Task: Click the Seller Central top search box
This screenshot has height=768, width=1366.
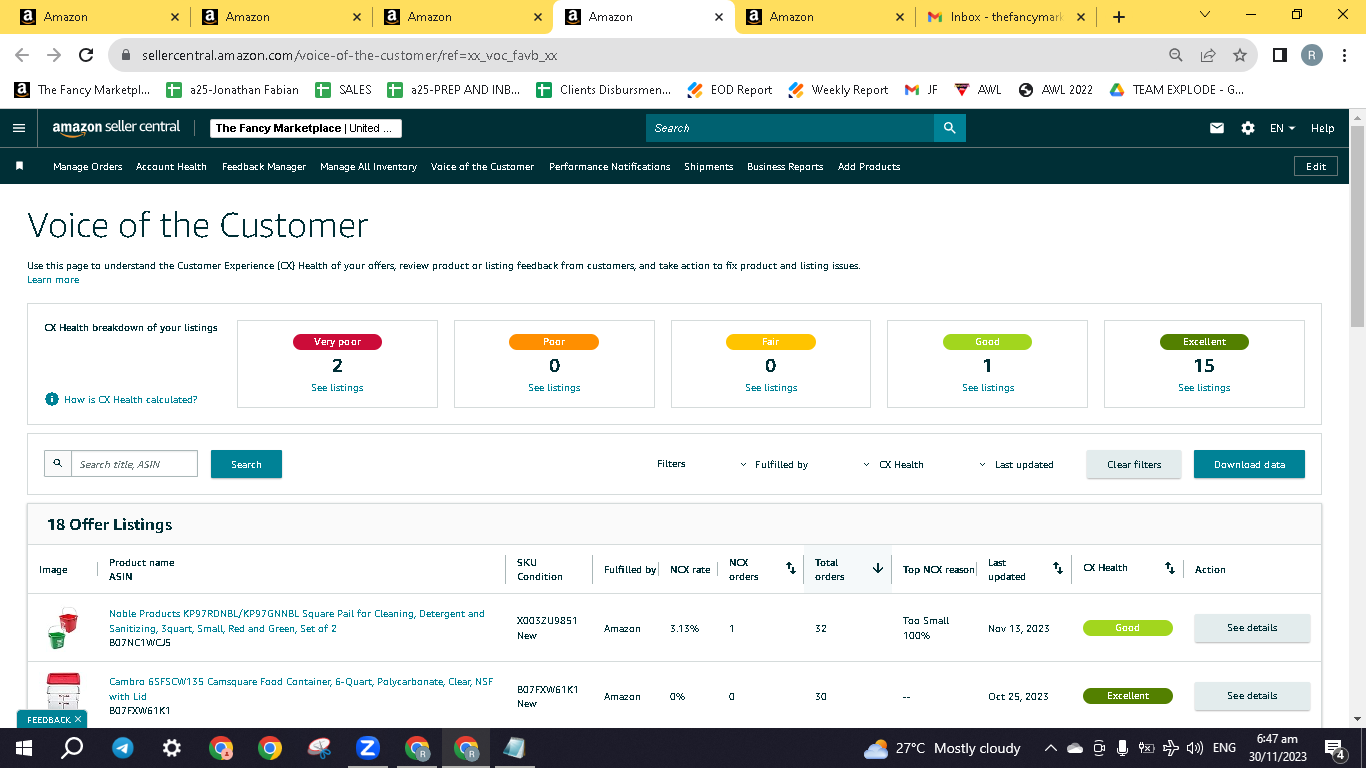Action: pyautogui.click(x=790, y=128)
